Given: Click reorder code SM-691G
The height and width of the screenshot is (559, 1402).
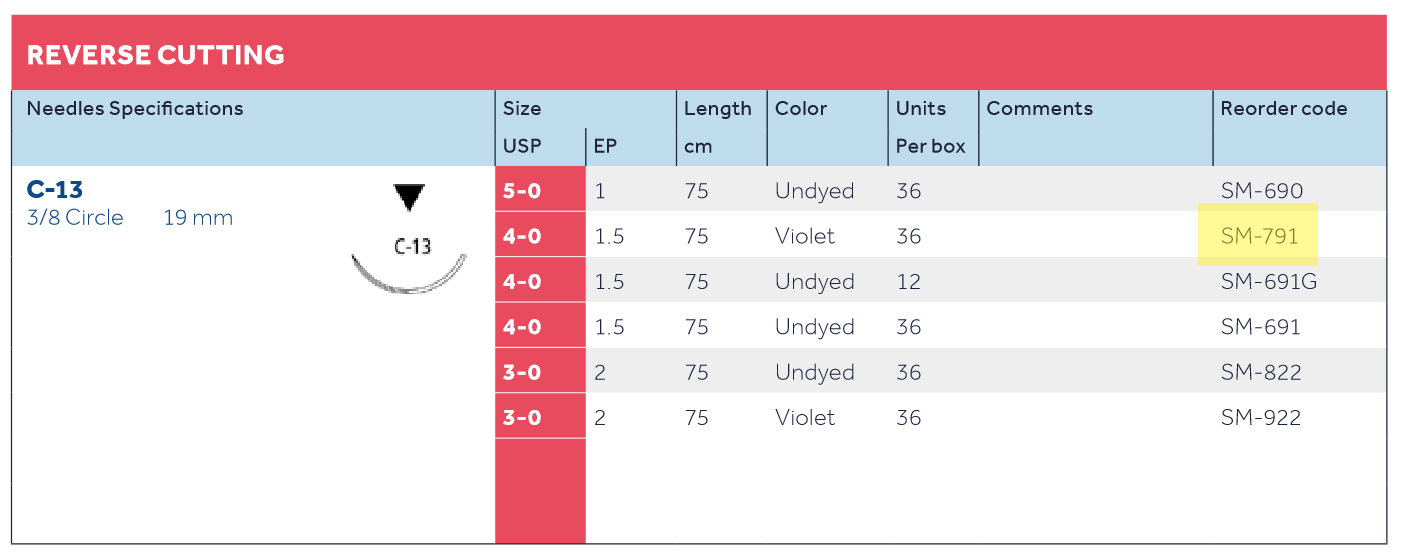Looking at the screenshot, I should pyautogui.click(x=1268, y=282).
